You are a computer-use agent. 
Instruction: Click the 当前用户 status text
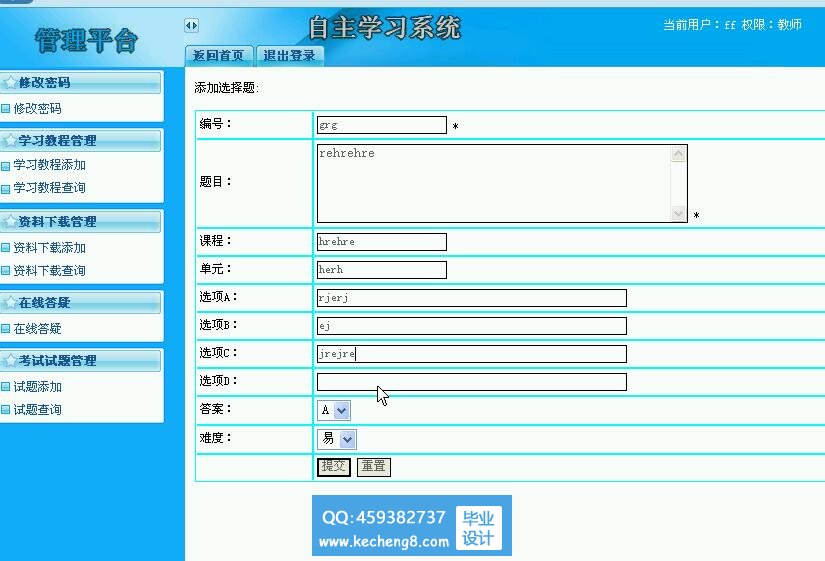pos(732,25)
